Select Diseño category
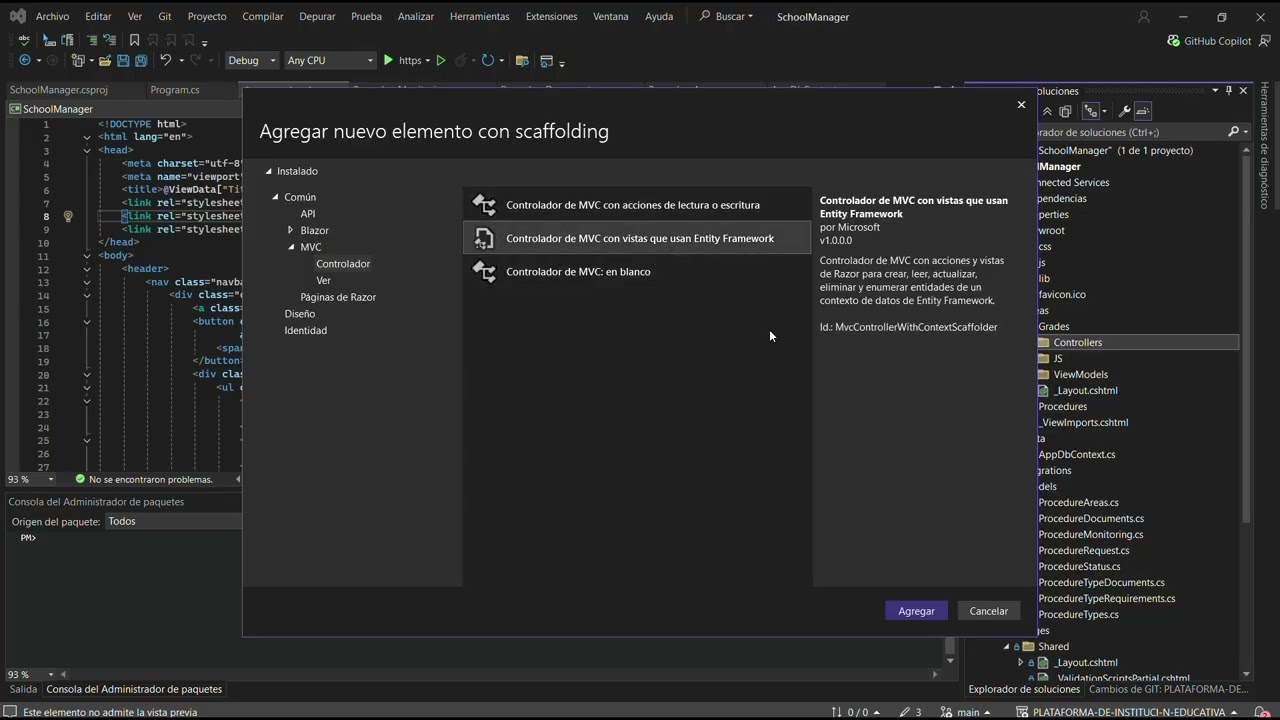This screenshot has width=1280, height=720. 299,314
